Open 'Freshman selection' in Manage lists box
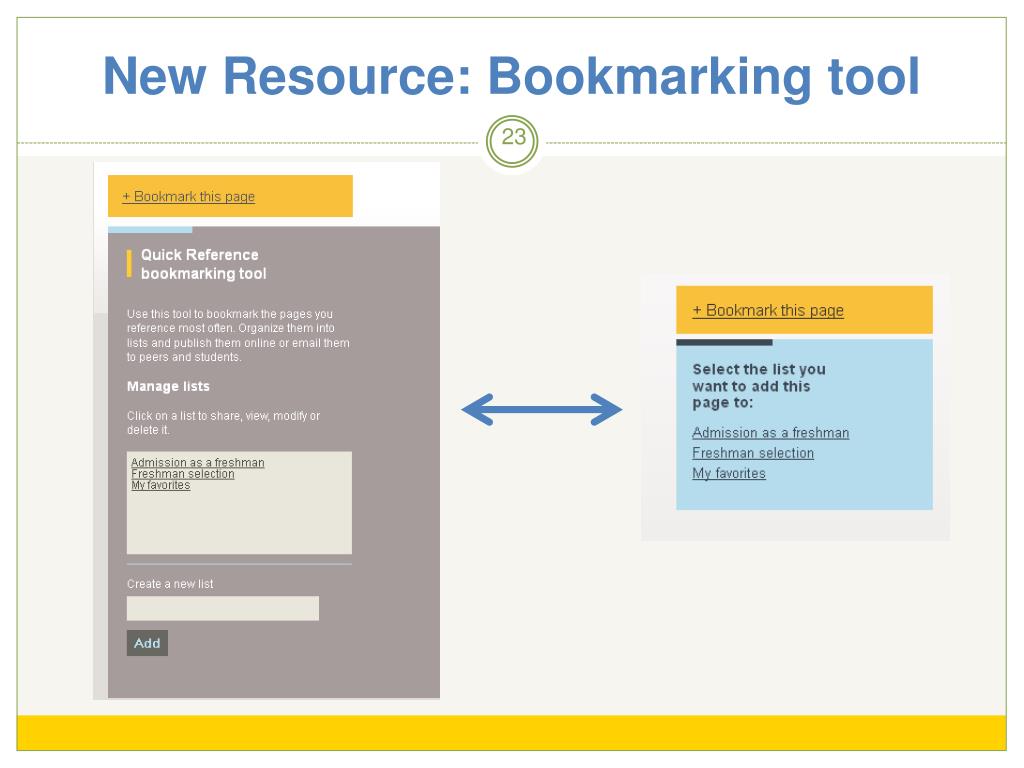 click(x=183, y=473)
